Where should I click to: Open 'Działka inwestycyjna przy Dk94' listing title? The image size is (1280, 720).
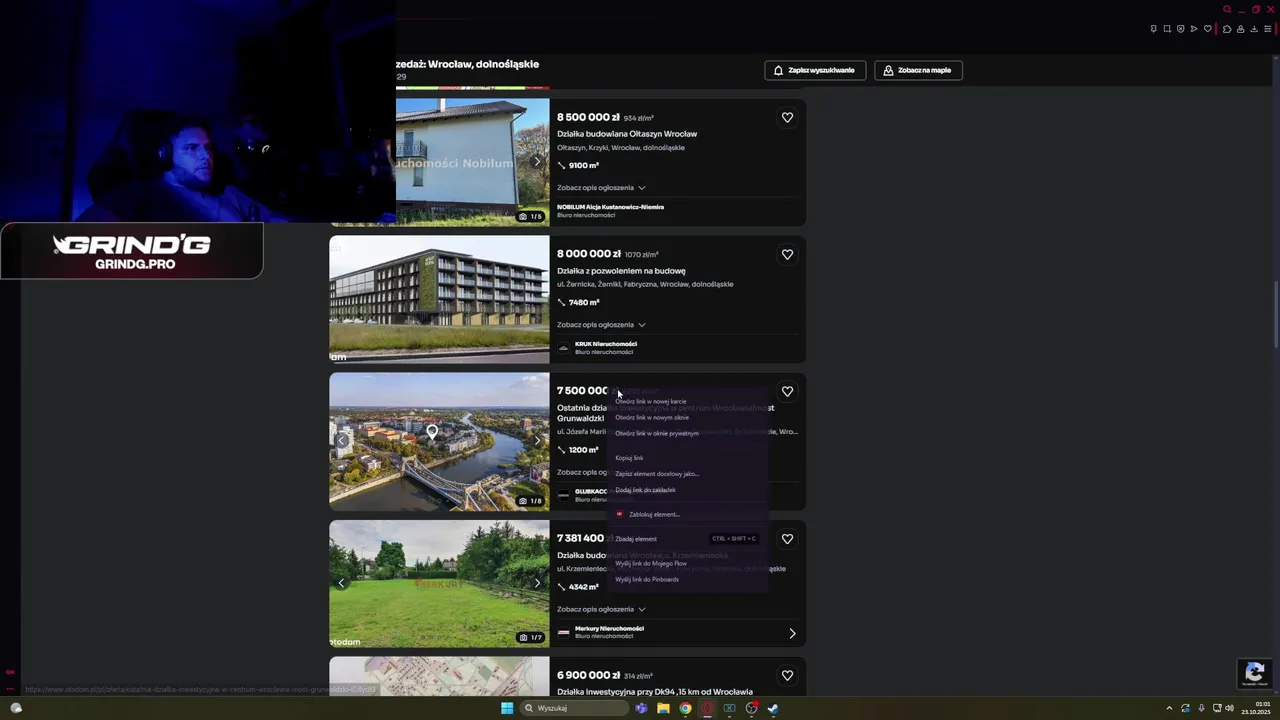[x=655, y=692]
